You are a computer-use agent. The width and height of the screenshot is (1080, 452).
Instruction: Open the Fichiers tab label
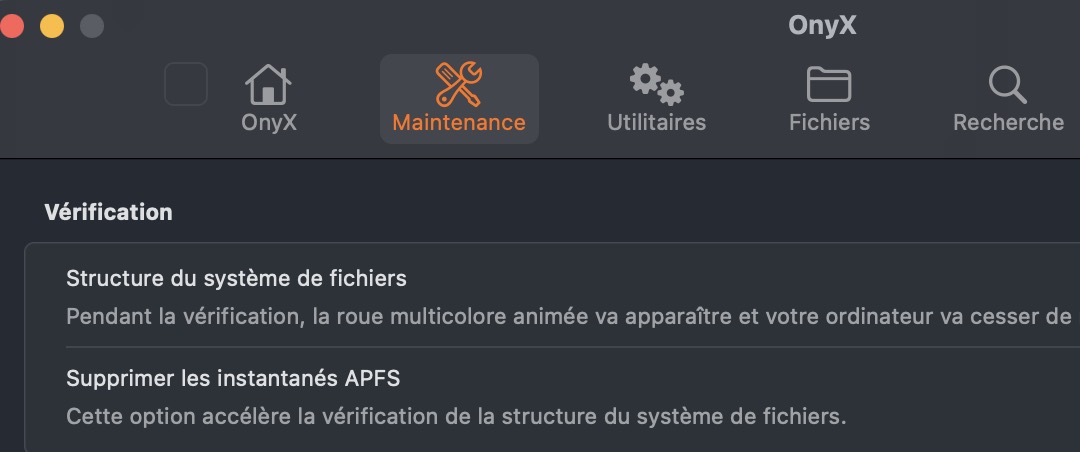click(x=829, y=122)
